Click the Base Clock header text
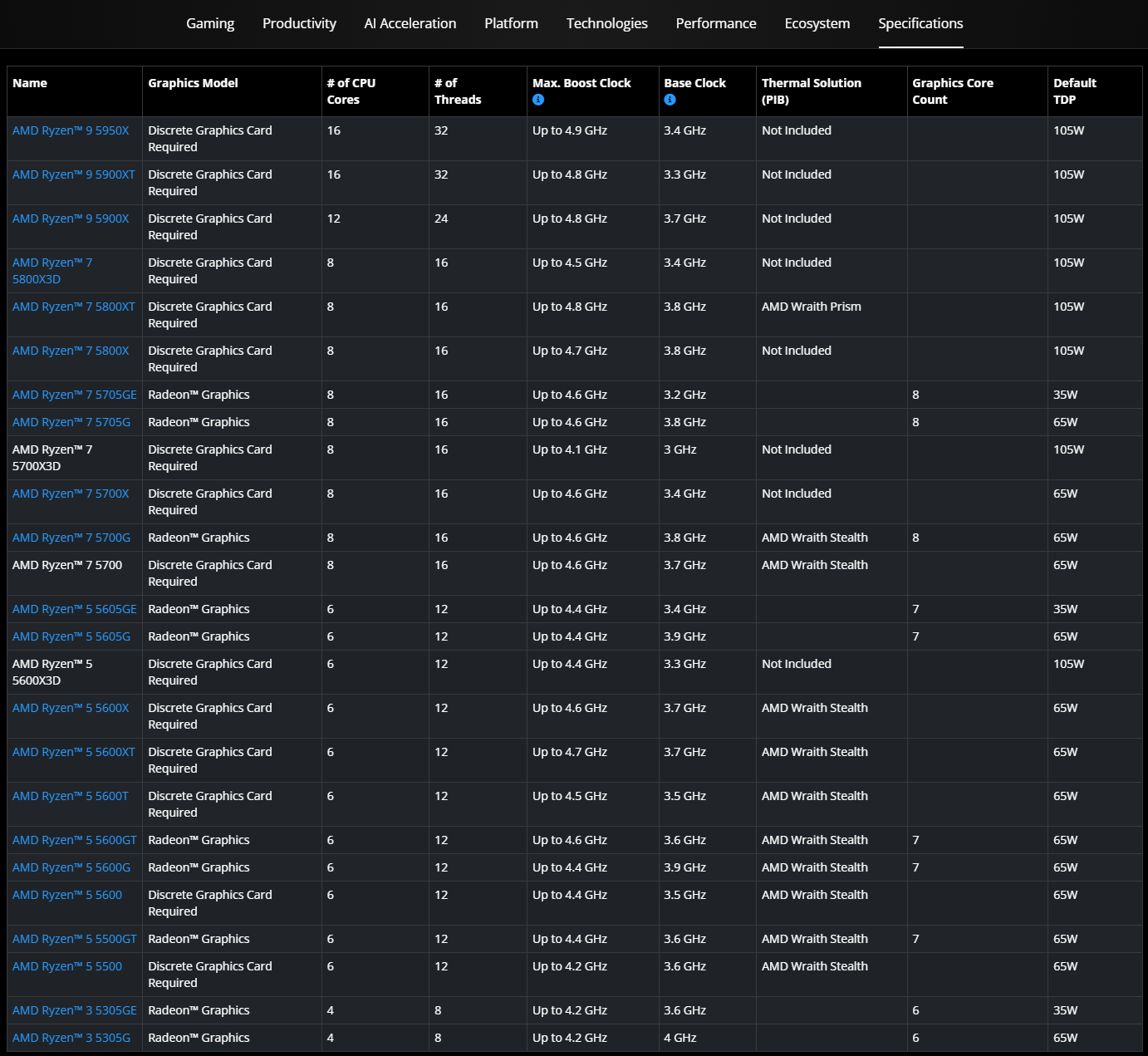 click(x=694, y=83)
